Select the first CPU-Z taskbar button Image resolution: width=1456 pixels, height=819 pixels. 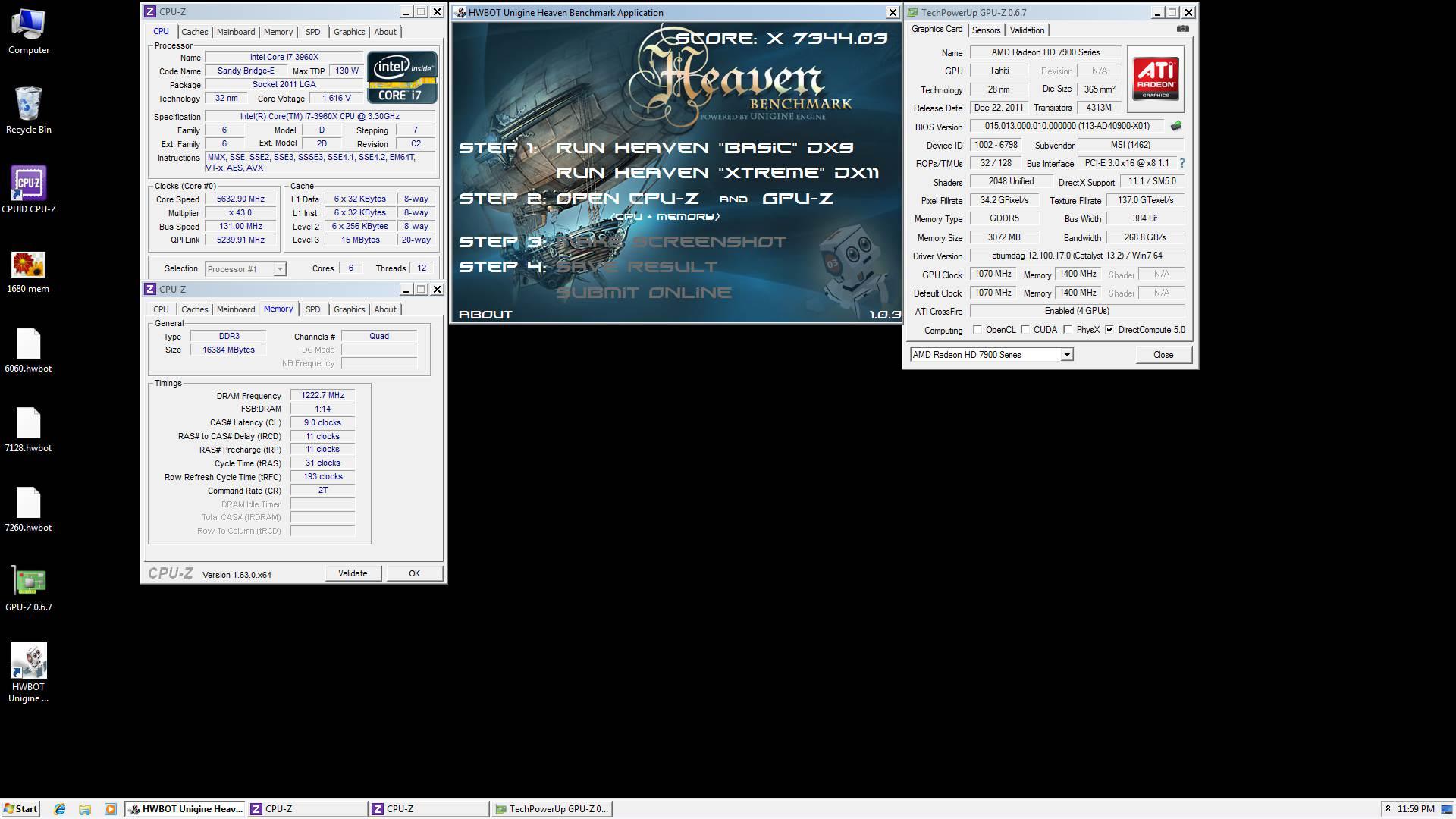point(307,809)
